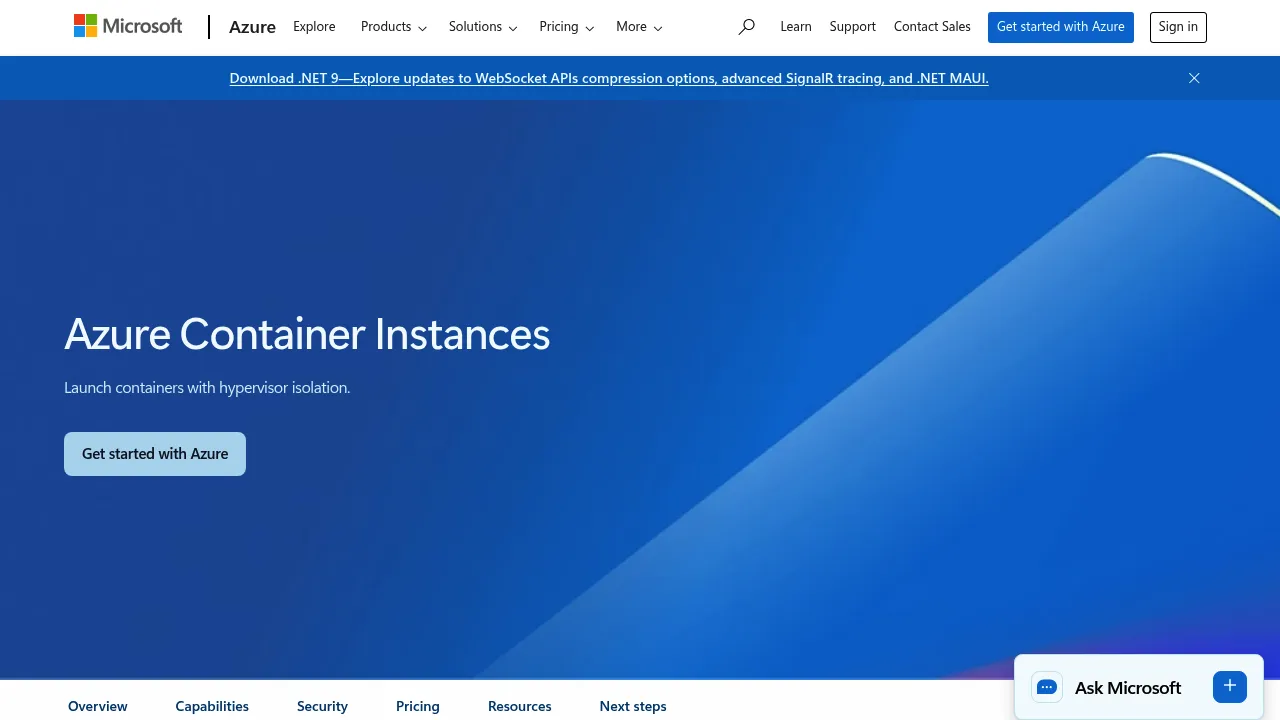Expand the More dropdown menu
Screen dimensions: 1280x720
click(x=639, y=27)
